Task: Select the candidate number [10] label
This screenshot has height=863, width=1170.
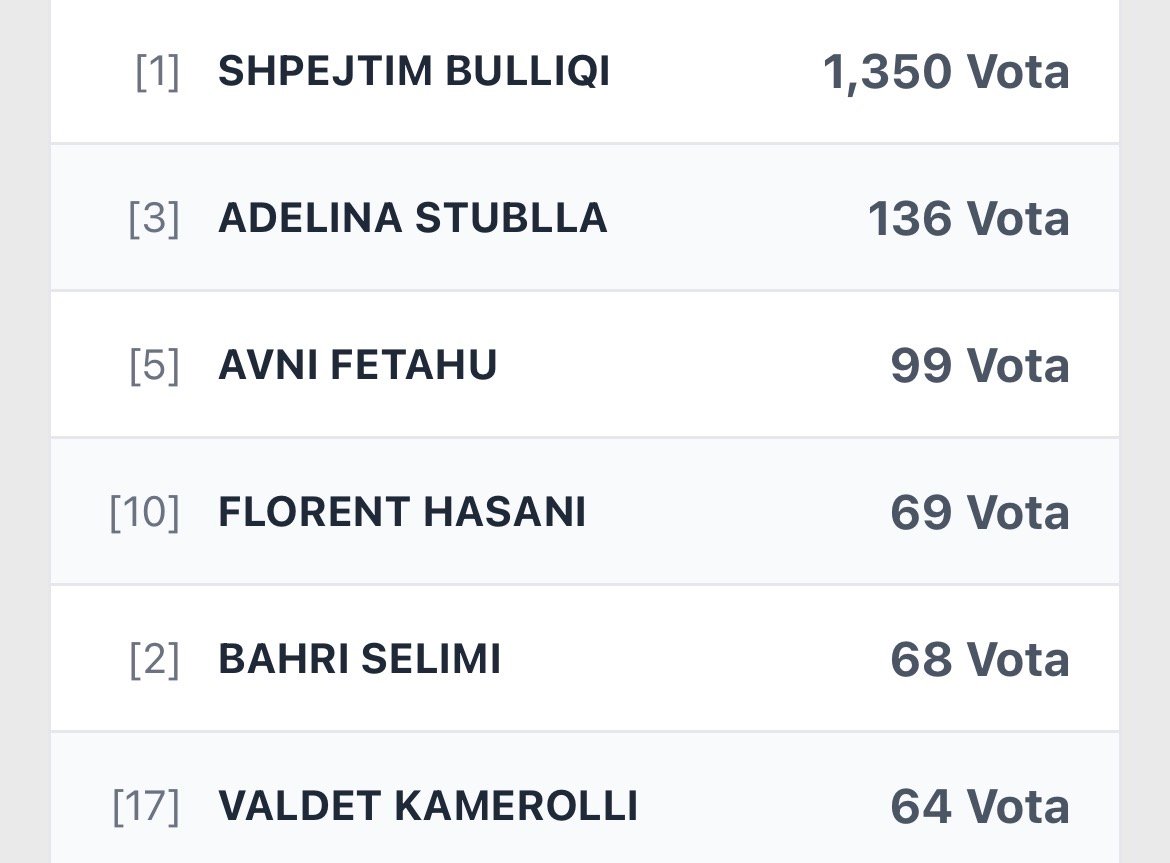Action: click(x=145, y=514)
